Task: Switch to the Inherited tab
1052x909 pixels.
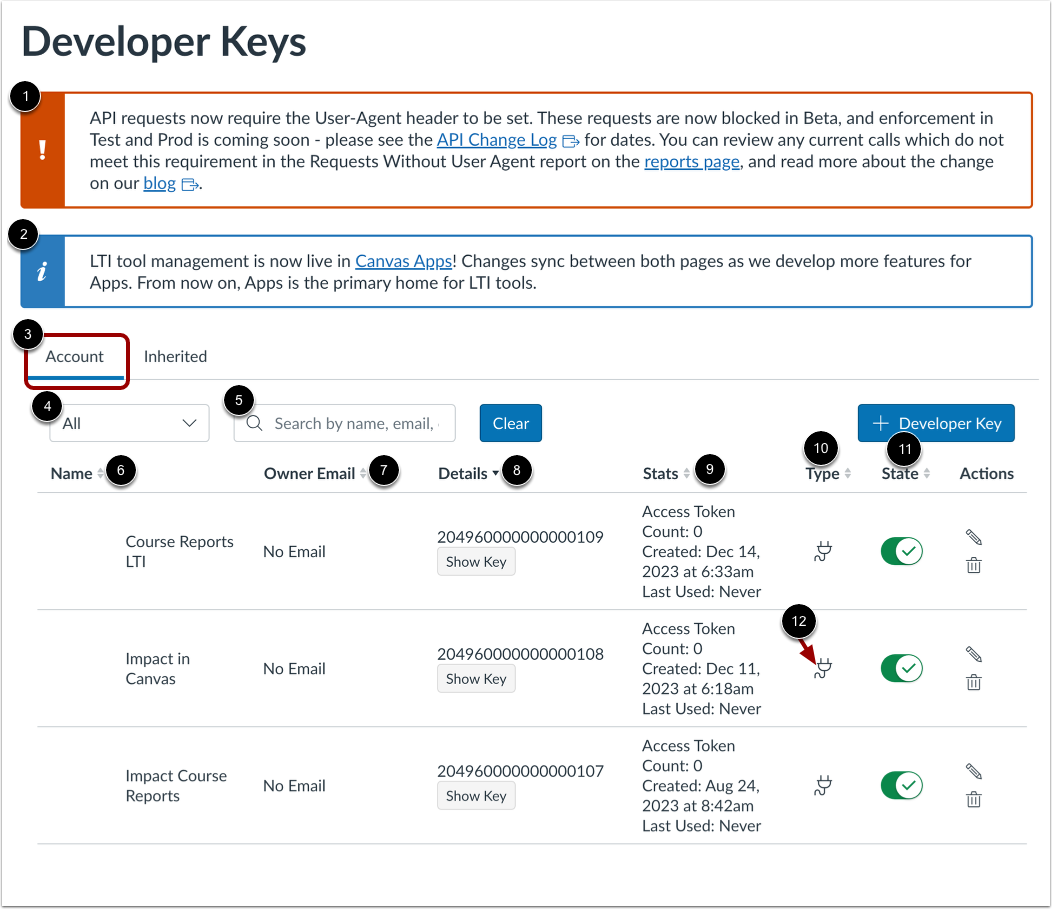Action: pyautogui.click(x=175, y=356)
